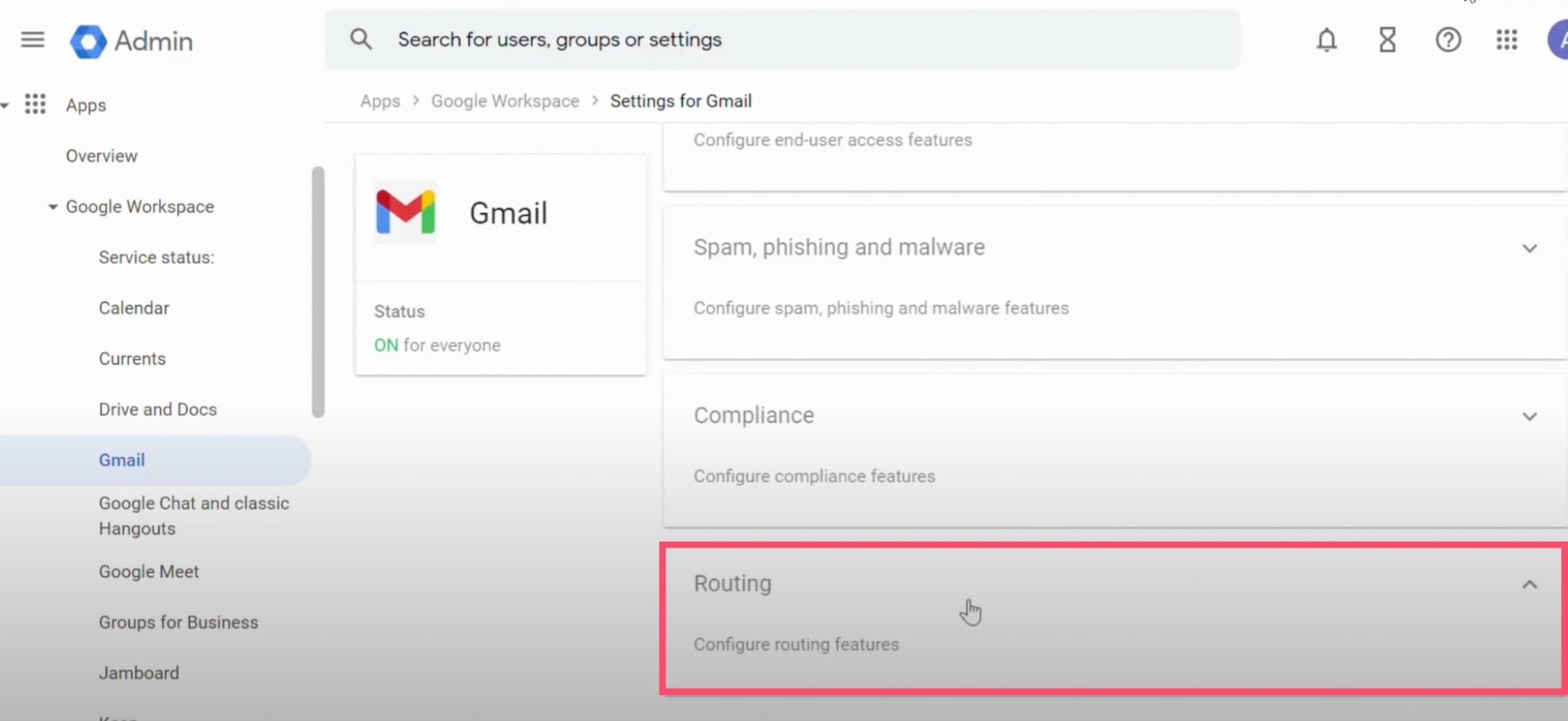Screen dimensions: 1568x721
Task: Click Configure compliance features text
Action: (x=814, y=476)
